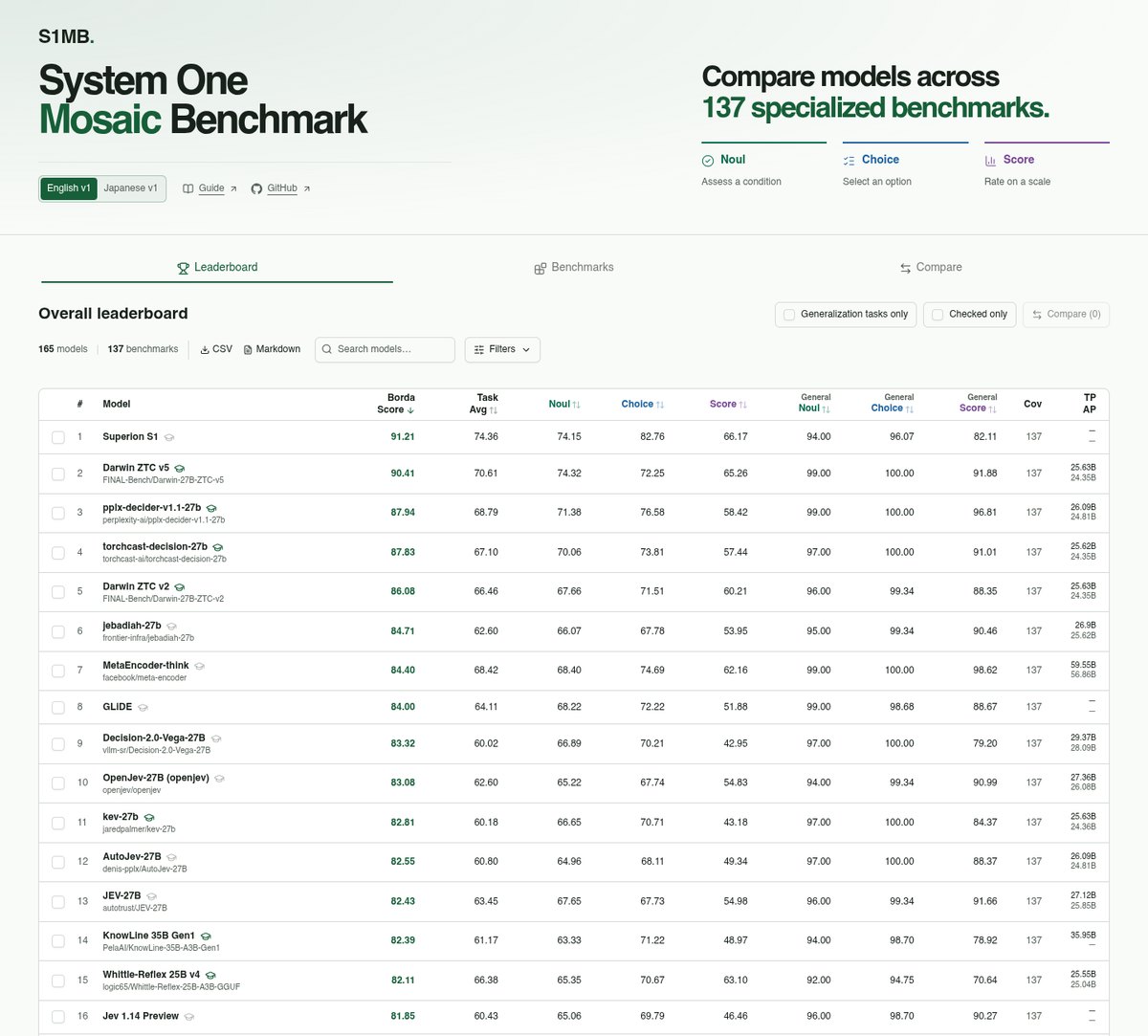Click the Score 'Rate on a scale' card
This screenshot has height=1036, width=1148.
tap(1047, 165)
